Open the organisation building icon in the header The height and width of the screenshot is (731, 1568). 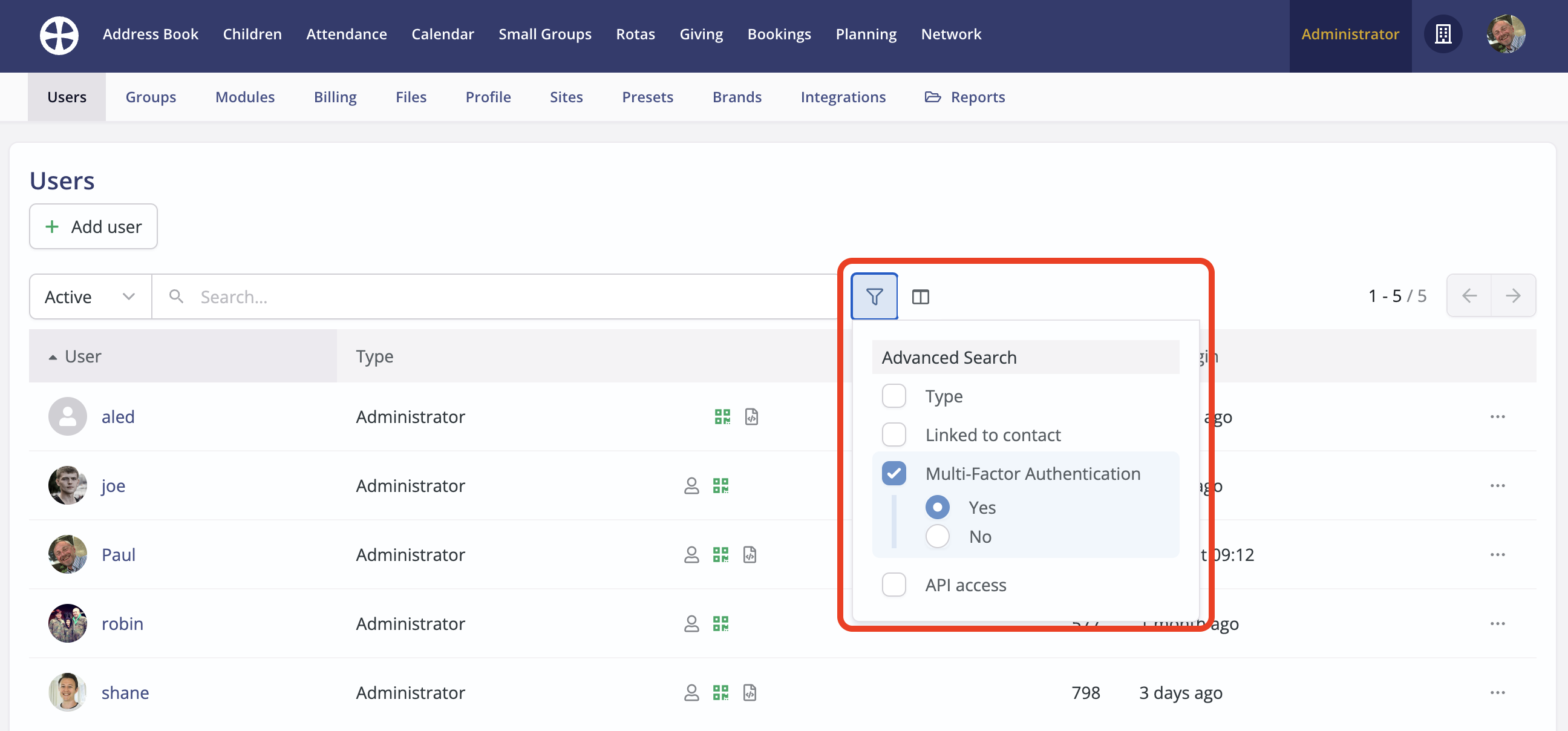pyautogui.click(x=1443, y=34)
